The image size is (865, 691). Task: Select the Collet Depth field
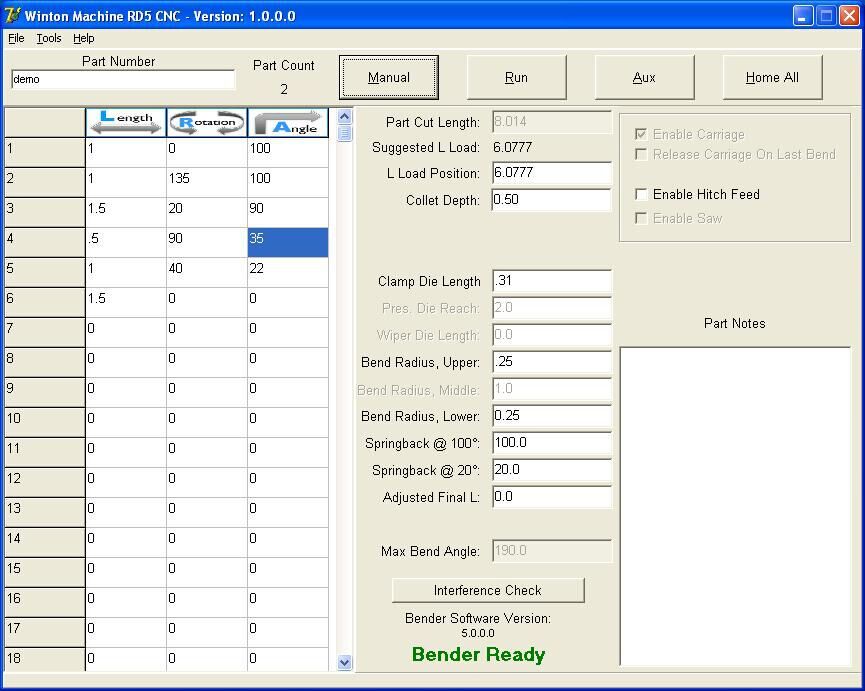[x=552, y=200]
